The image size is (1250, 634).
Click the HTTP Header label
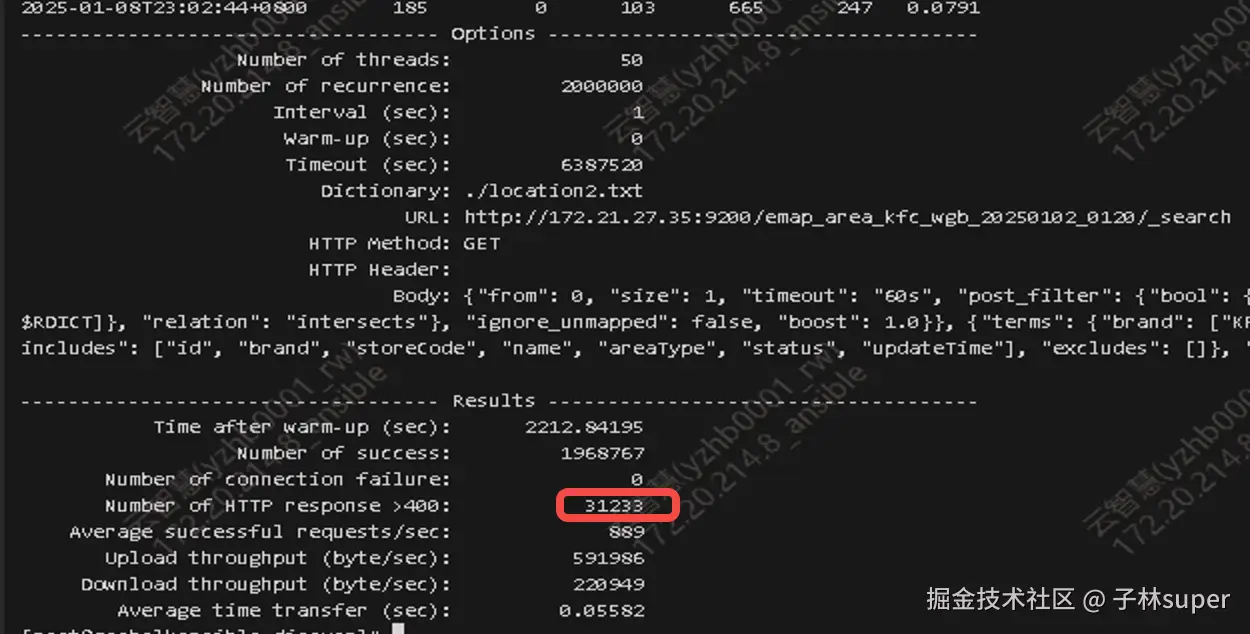tap(380, 269)
